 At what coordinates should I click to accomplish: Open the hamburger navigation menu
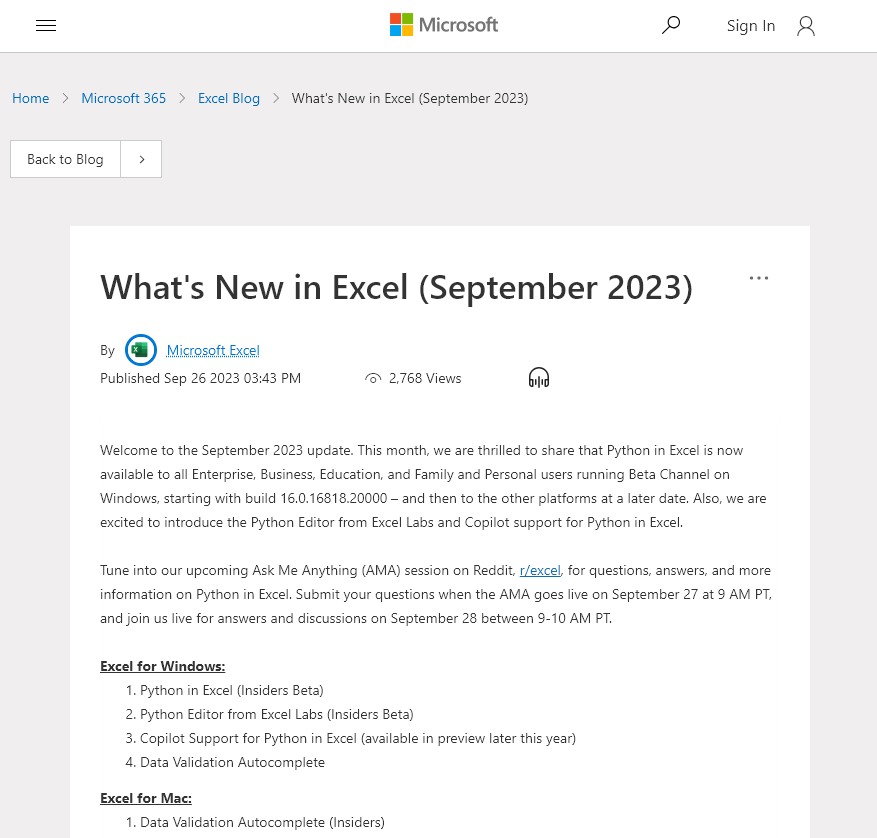click(x=46, y=26)
